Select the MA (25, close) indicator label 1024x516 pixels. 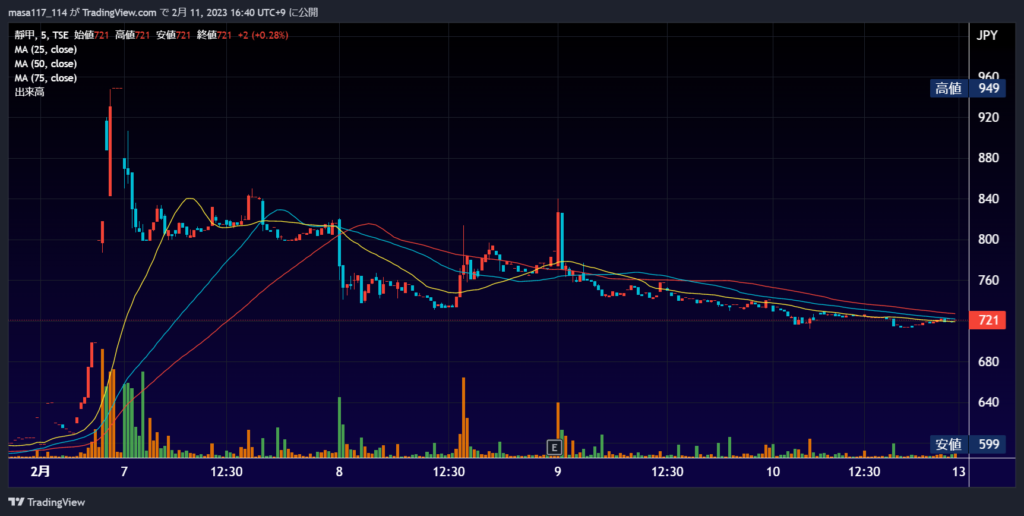(x=46, y=50)
